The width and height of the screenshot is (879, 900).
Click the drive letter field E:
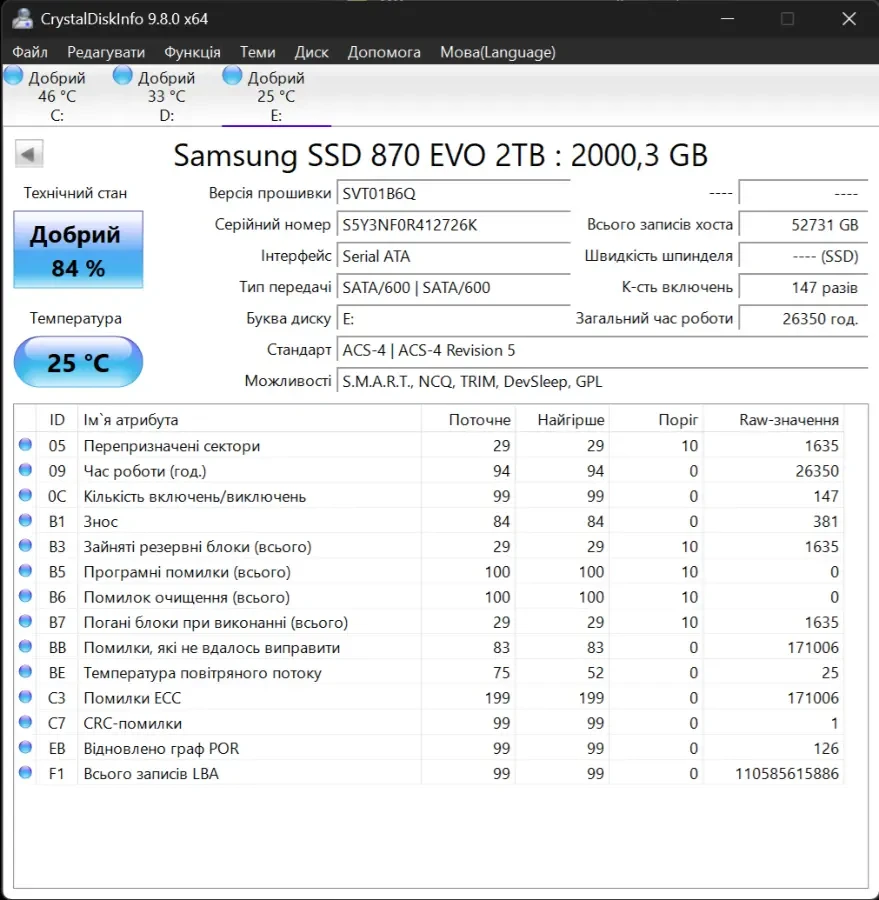pos(453,319)
